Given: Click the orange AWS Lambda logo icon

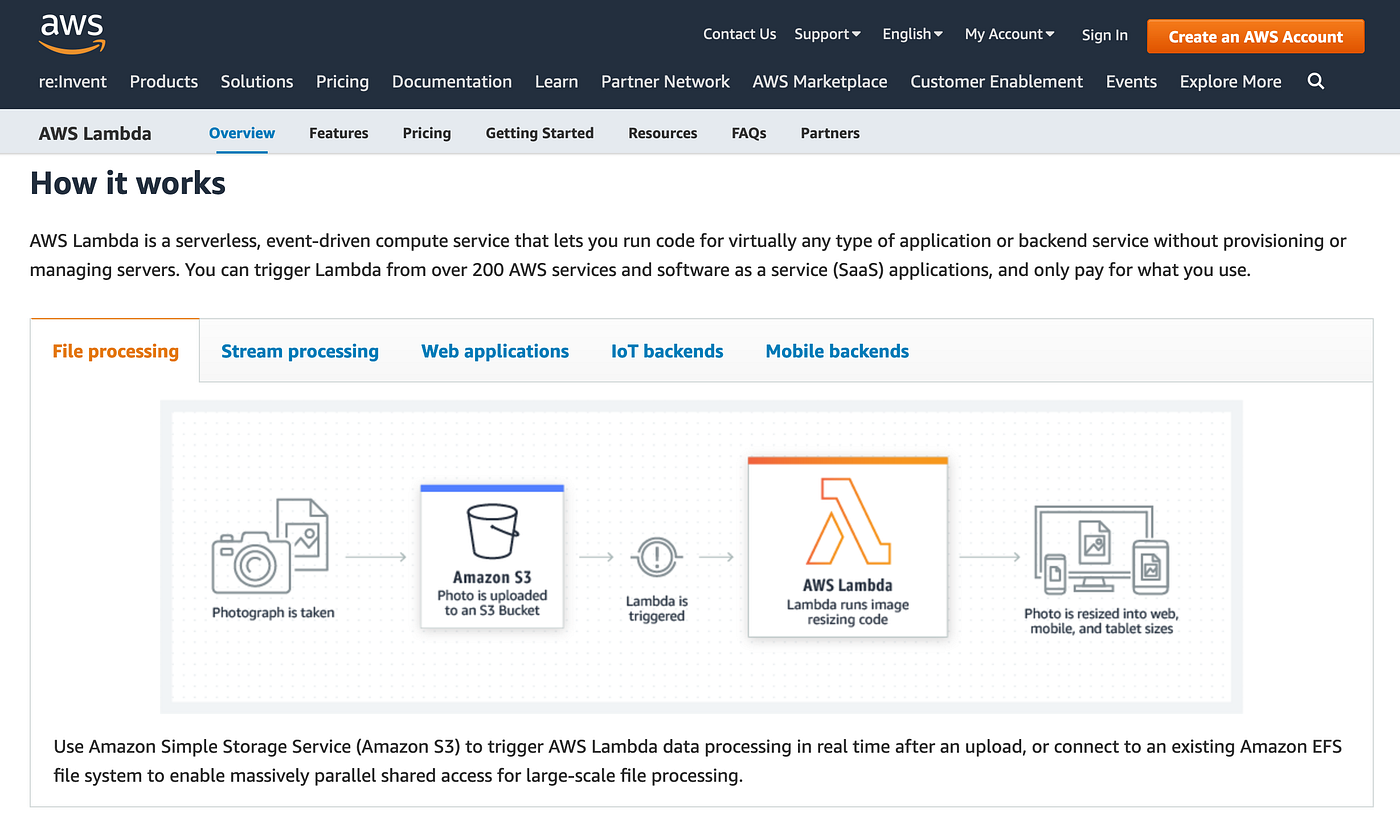Looking at the screenshot, I should (x=847, y=521).
